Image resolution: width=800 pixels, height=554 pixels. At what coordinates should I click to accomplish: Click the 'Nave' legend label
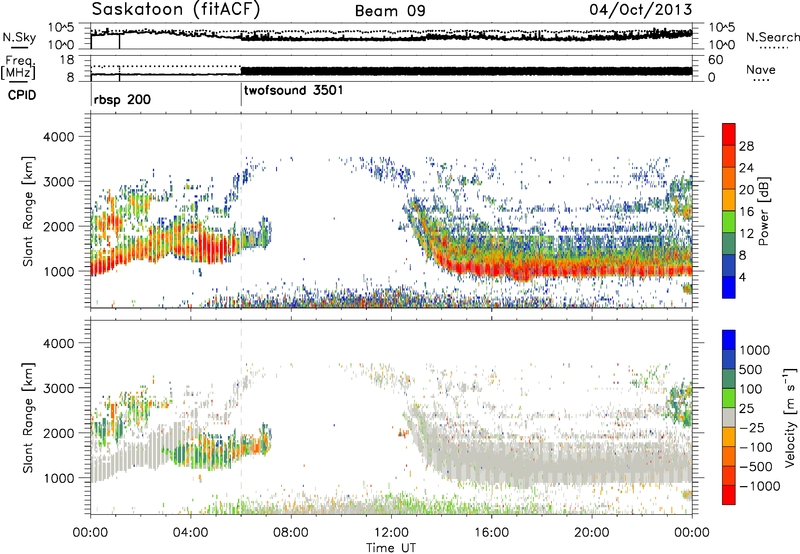[761, 70]
